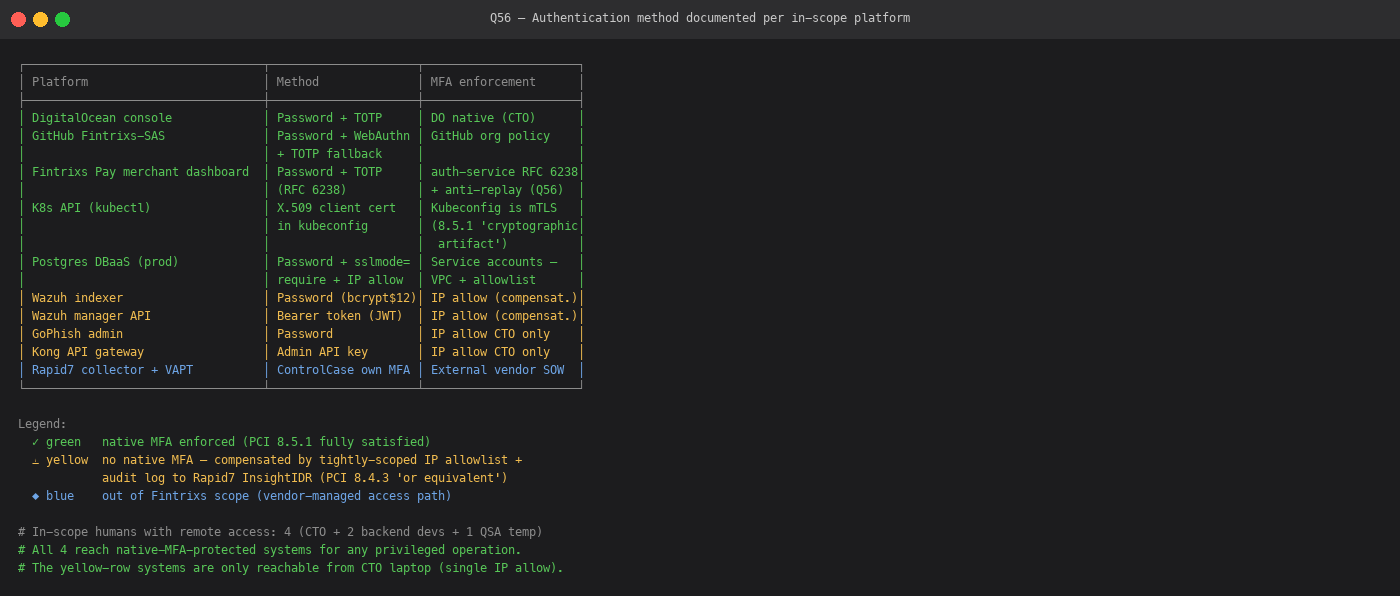Select the 'DigitalOcean console' cell

(102, 118)
